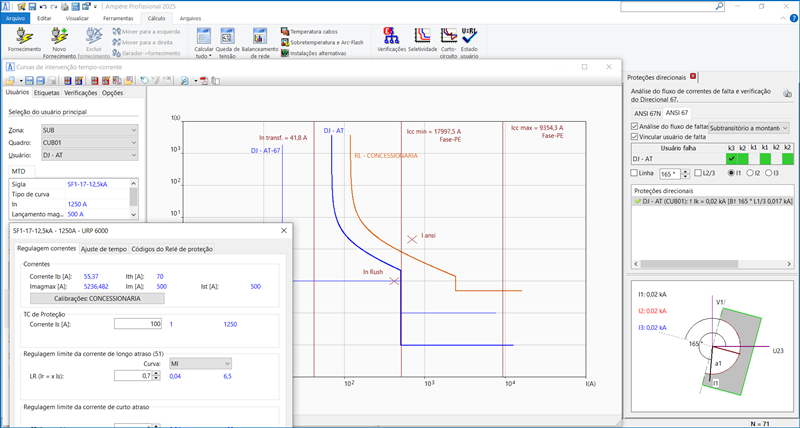The width and height of the screenshot is (800, 428).
Task: Open the Códigos do Relé de proteção tab
Action: pos(172,249)
